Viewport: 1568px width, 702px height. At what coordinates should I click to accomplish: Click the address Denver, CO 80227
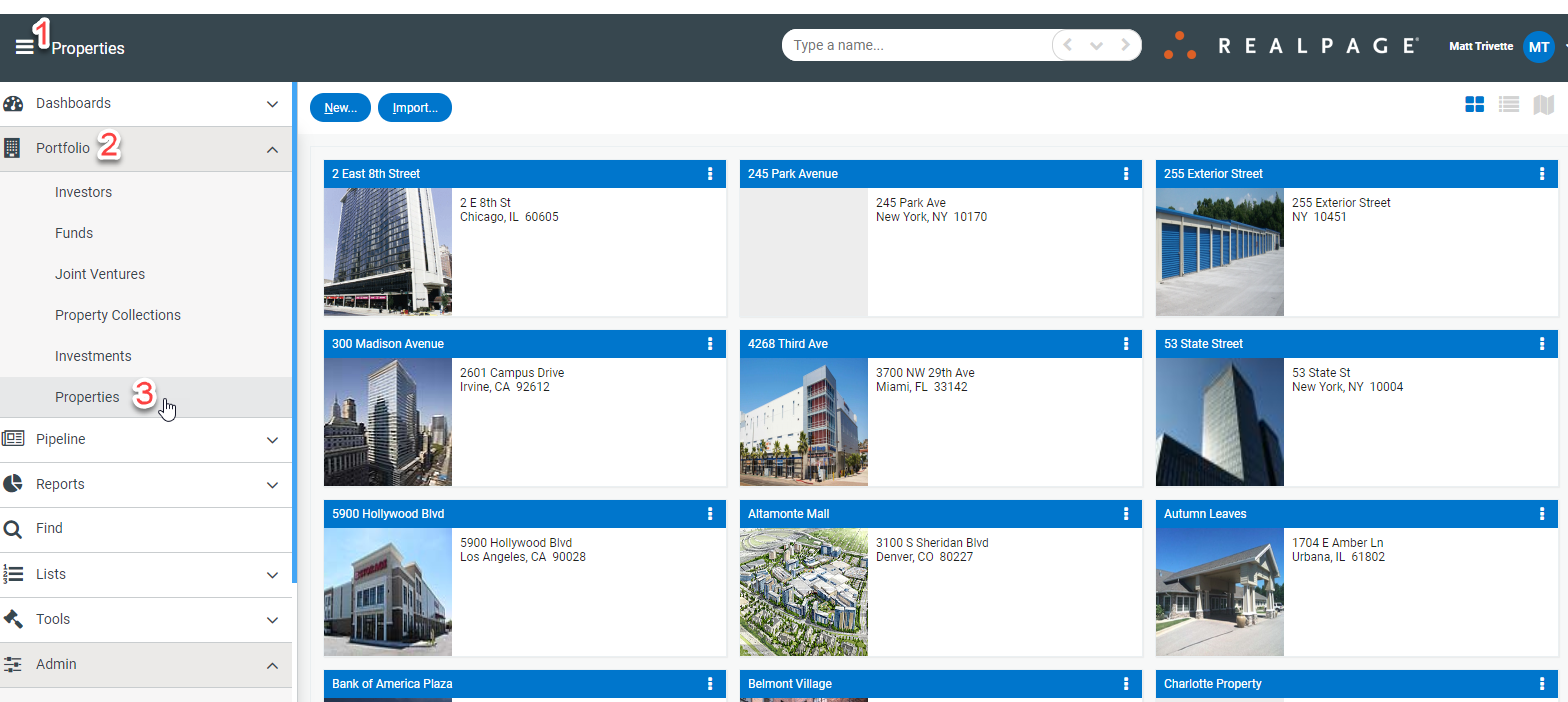pos(925,557)
